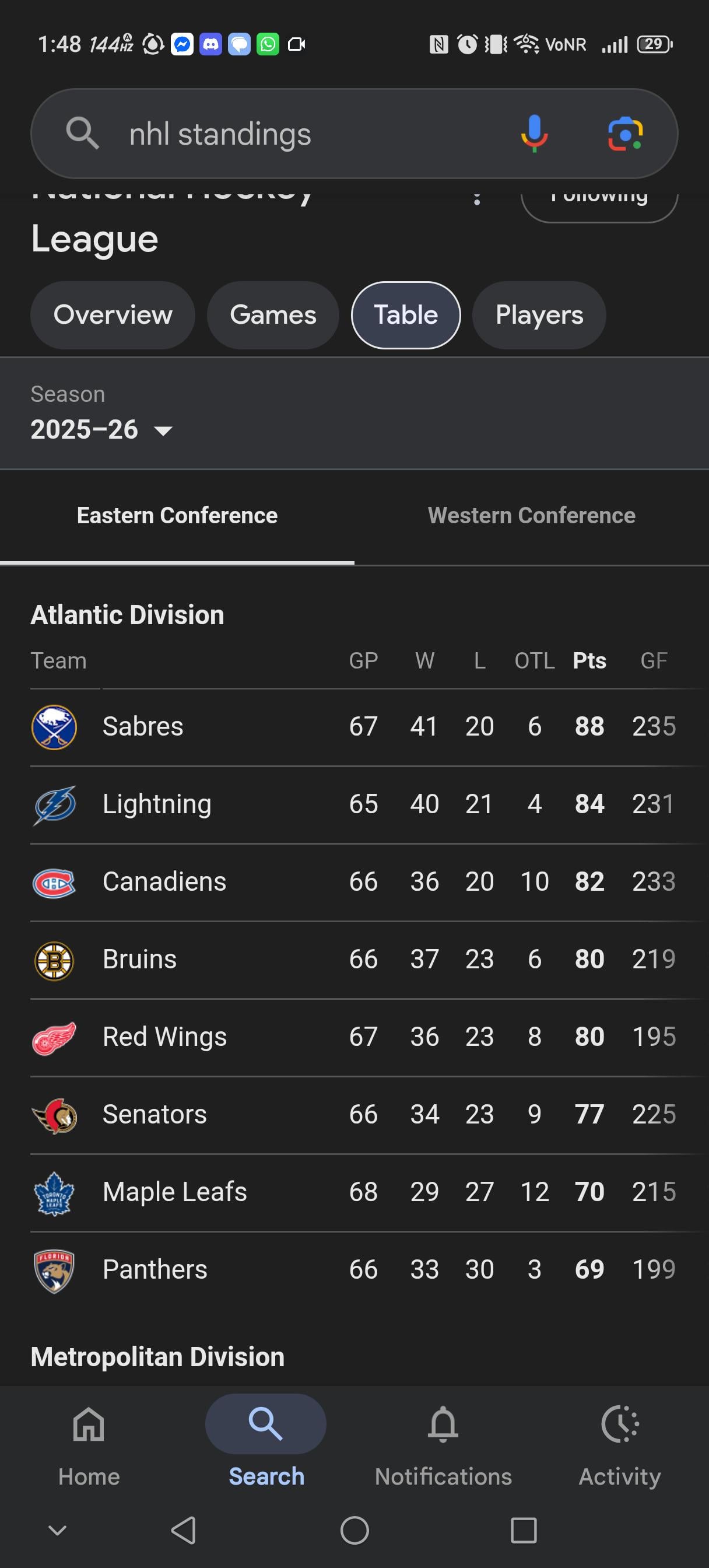Open the Games chip
This screenshot has width=709, height=1568.
coord(273,316)
